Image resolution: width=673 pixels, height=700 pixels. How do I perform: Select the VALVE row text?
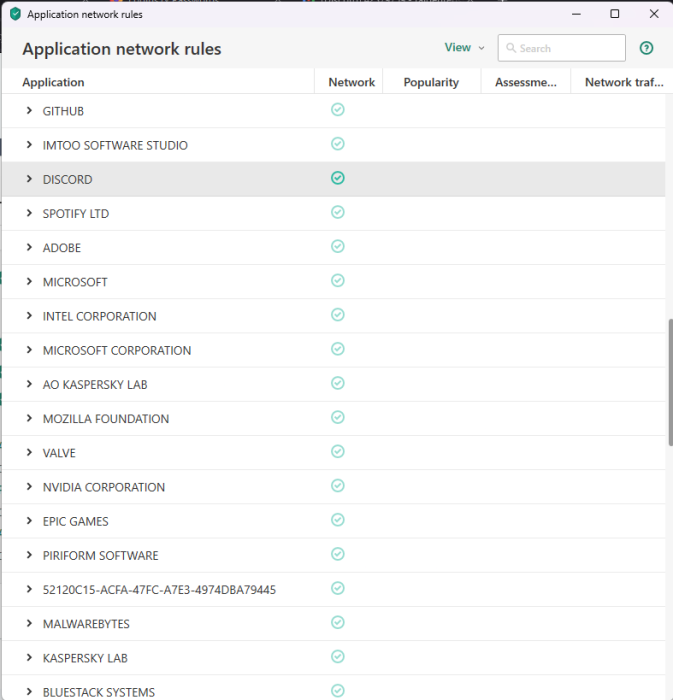(x=59, y=453)
